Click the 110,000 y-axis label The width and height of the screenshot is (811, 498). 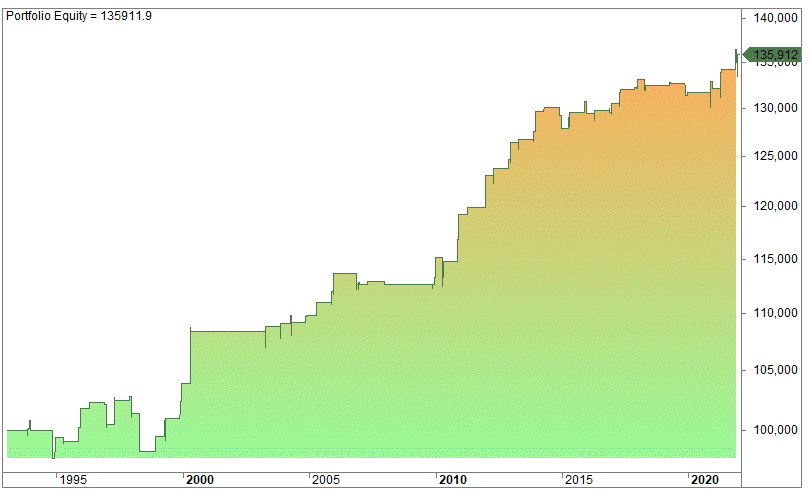point(775,313)
